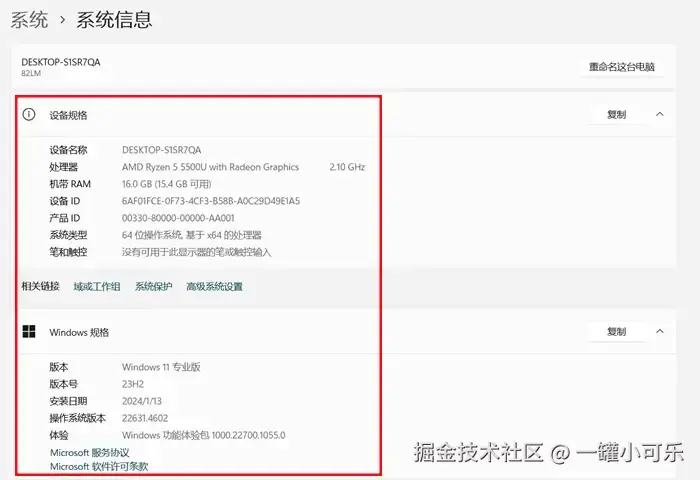Viewport: 700px width, 480px height.
Task: Select the pen and touch 没有可用于 text
Action: click(196, 252)
